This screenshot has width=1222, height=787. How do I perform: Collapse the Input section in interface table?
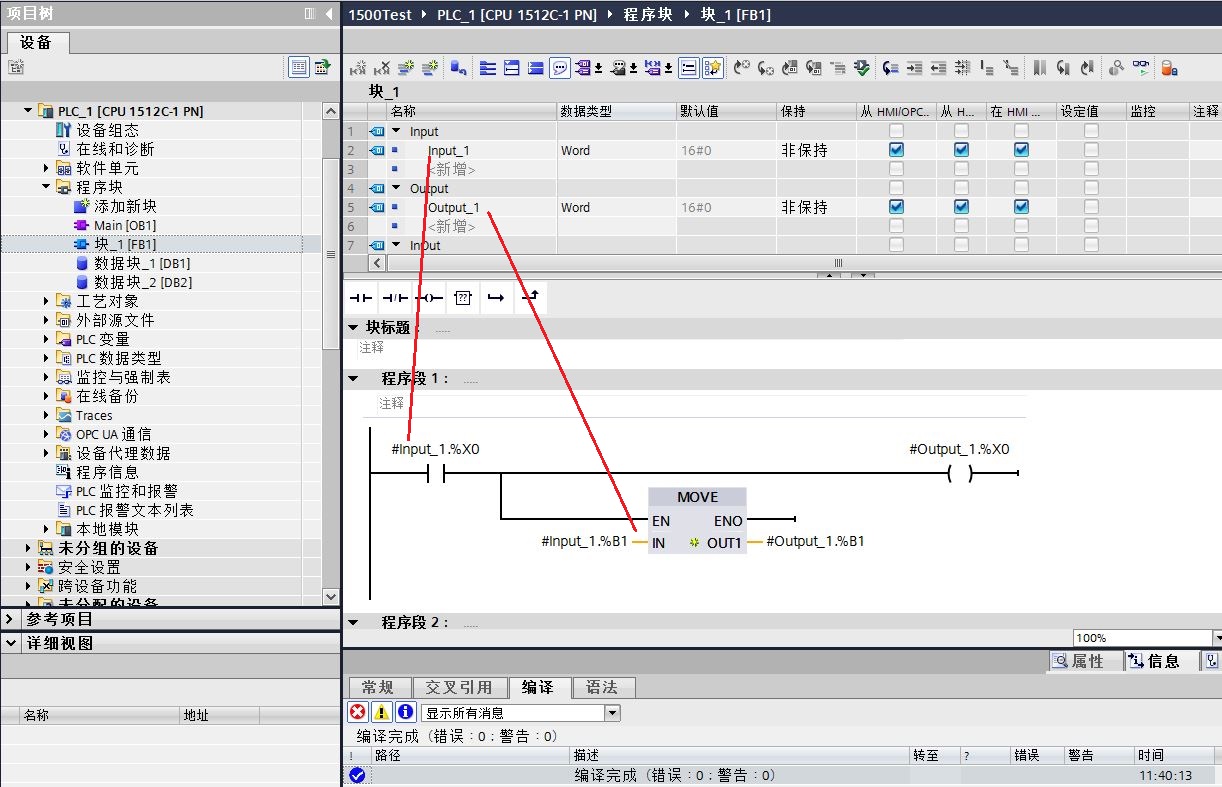point(396,131)
